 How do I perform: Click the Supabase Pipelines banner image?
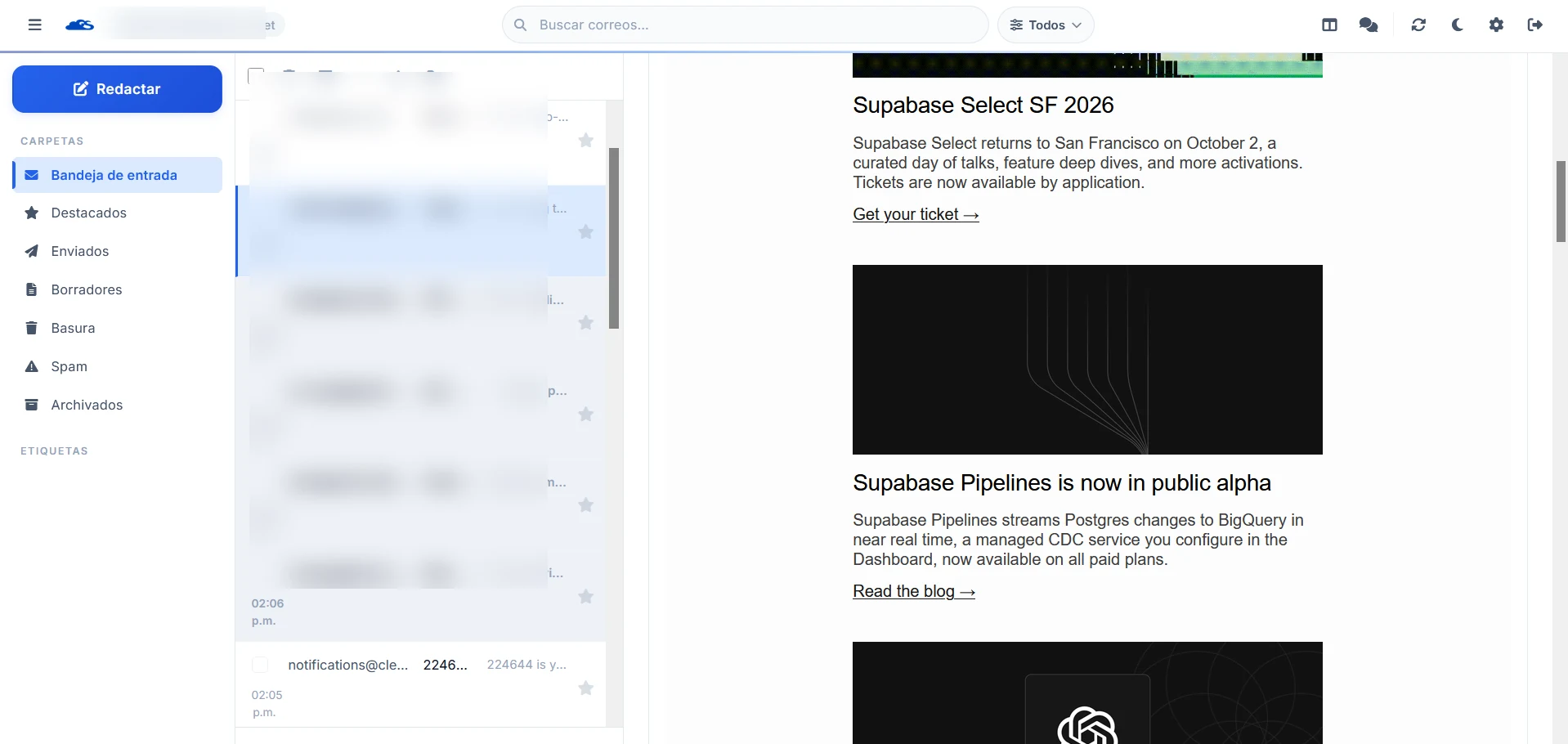(1087, 360)
